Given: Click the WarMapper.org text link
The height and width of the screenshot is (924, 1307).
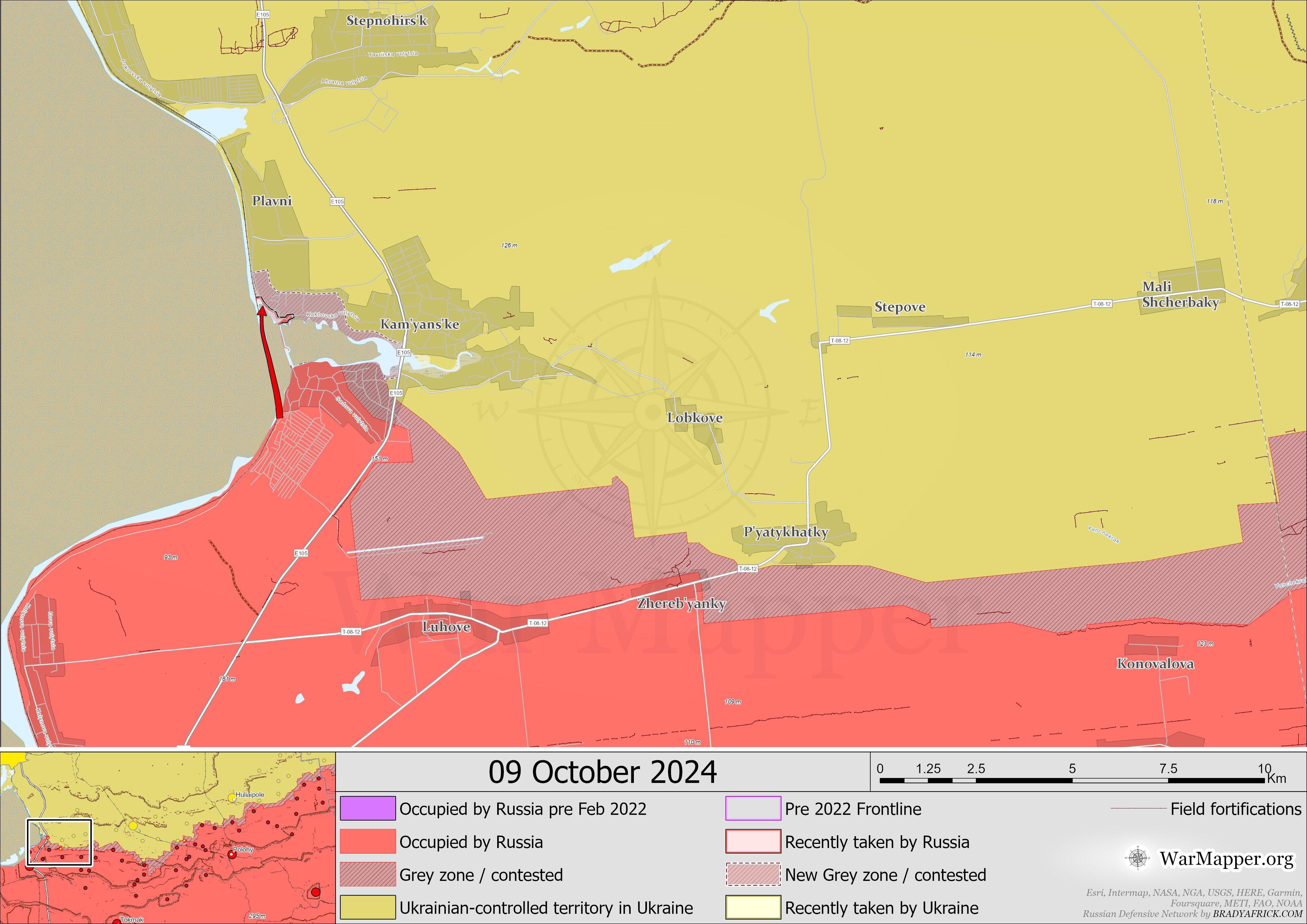Looking at the screenshot, I should 1226,859.
